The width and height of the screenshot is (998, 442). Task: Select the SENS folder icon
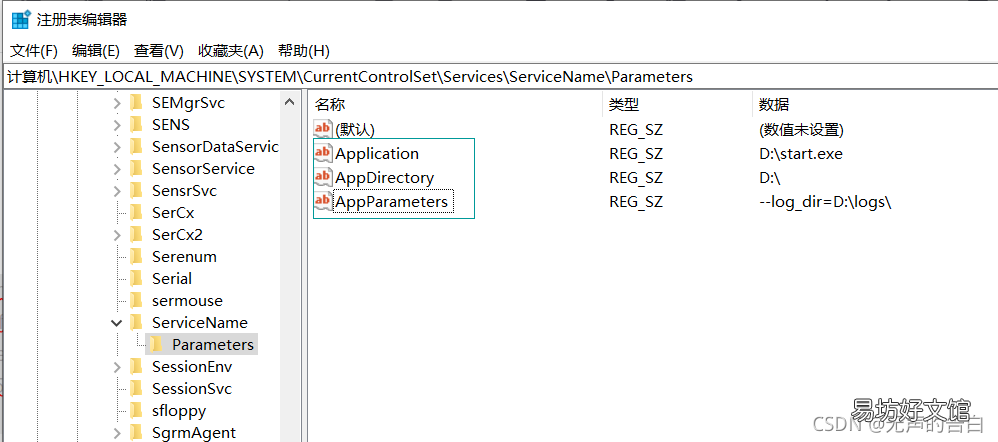136,125
